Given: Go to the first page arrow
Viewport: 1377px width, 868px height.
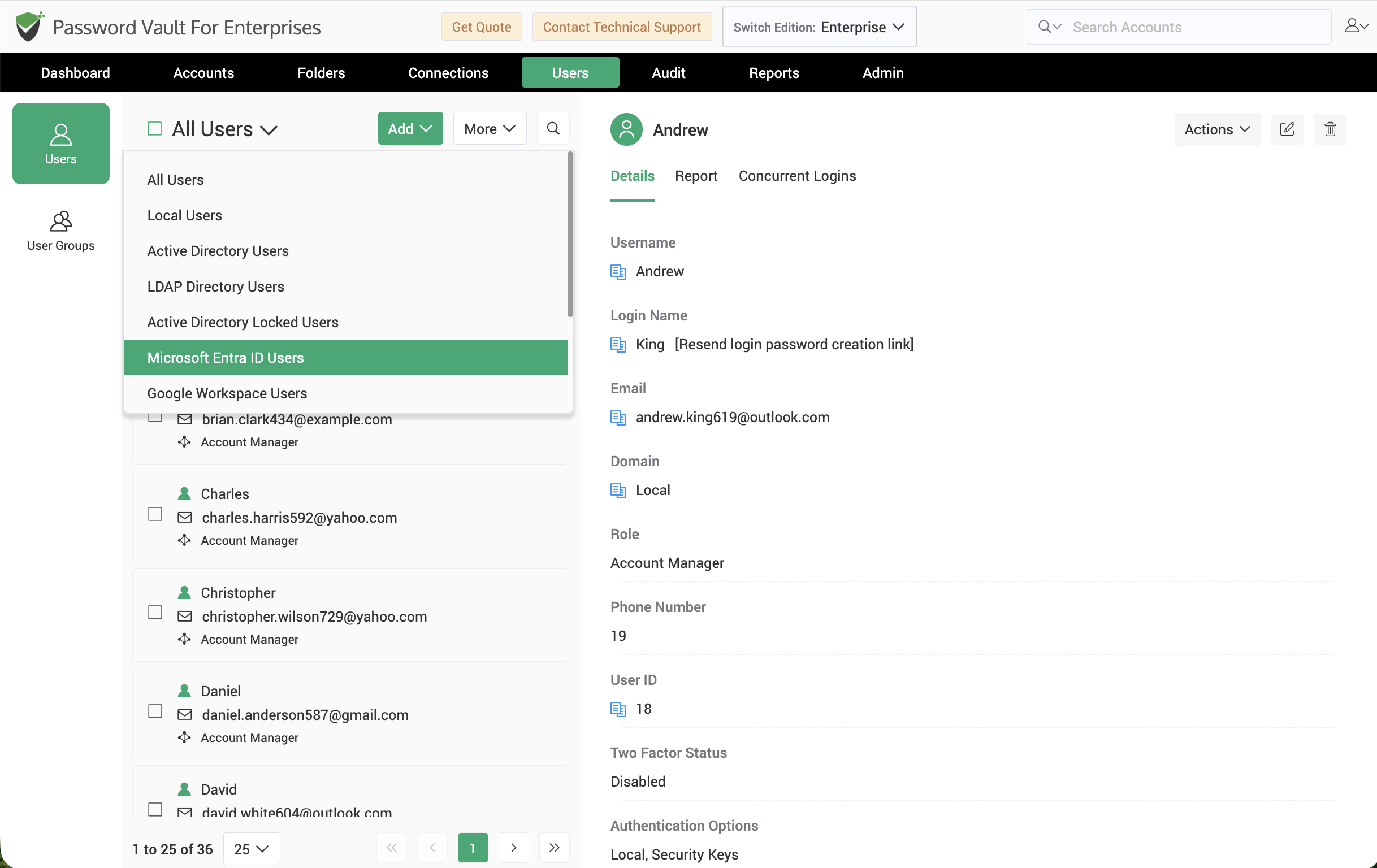Looking at the screenshot, I should pyautogui.click(x=392, y=848).
